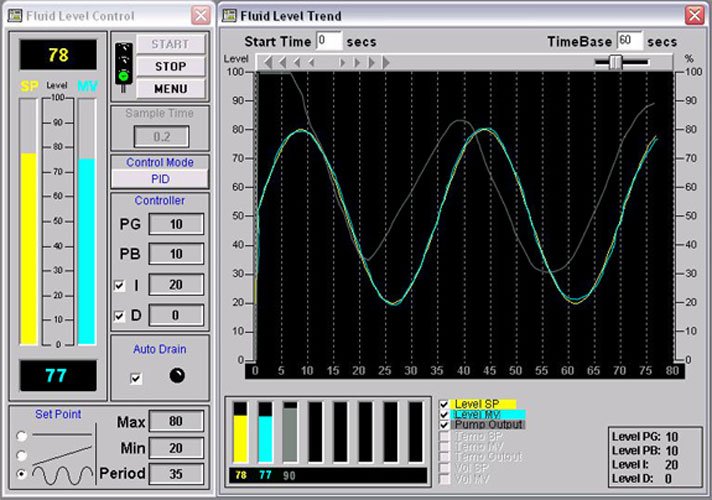Click the rightmost forward arrow above the trend
The height and width of the screenshot is (500, 712).
(x=385, y=62)
